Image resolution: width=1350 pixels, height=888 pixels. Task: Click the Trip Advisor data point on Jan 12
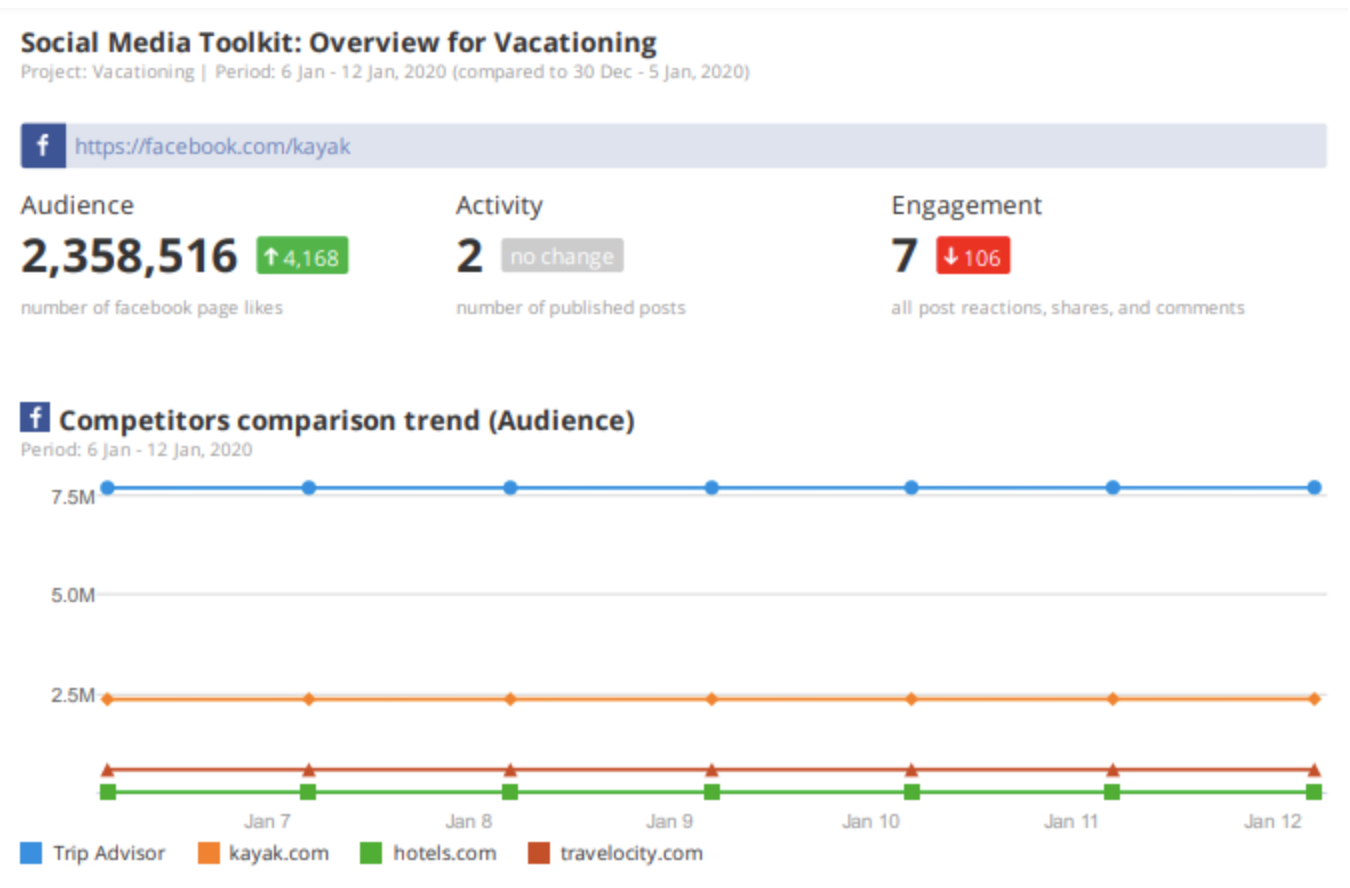[x=1314, y=488]
